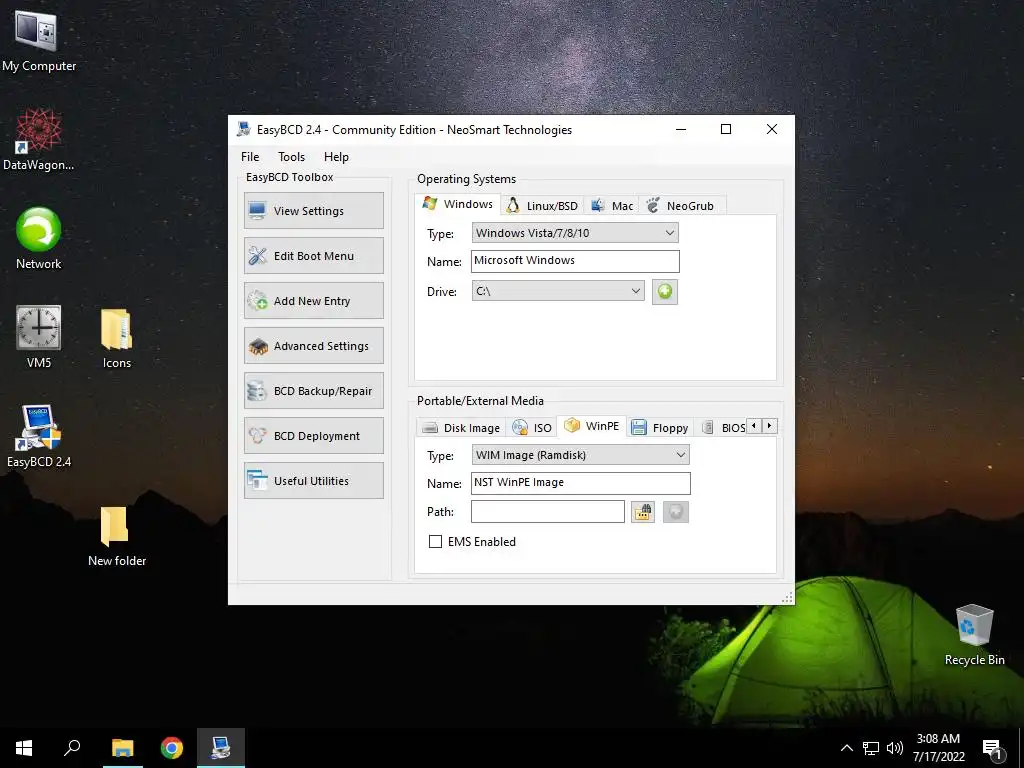Minimize the EasyBCD window

tap(680, 129)
